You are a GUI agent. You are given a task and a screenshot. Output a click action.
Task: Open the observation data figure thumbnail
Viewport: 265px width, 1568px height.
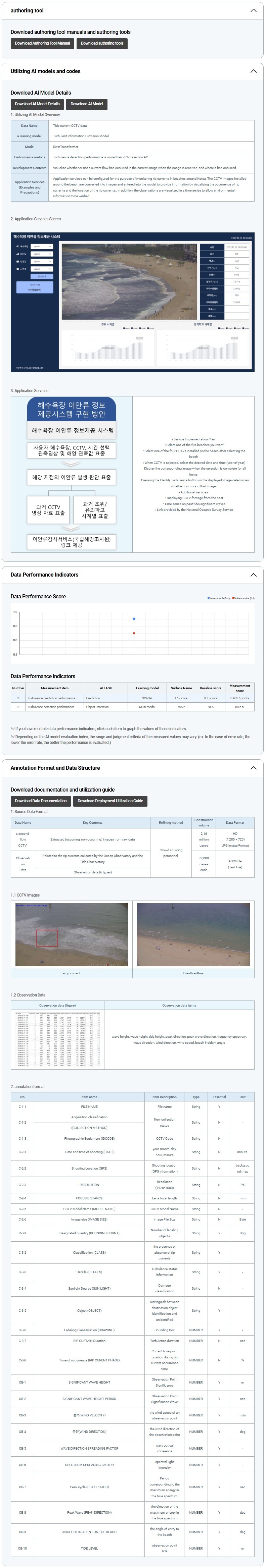click(57, 1040)
